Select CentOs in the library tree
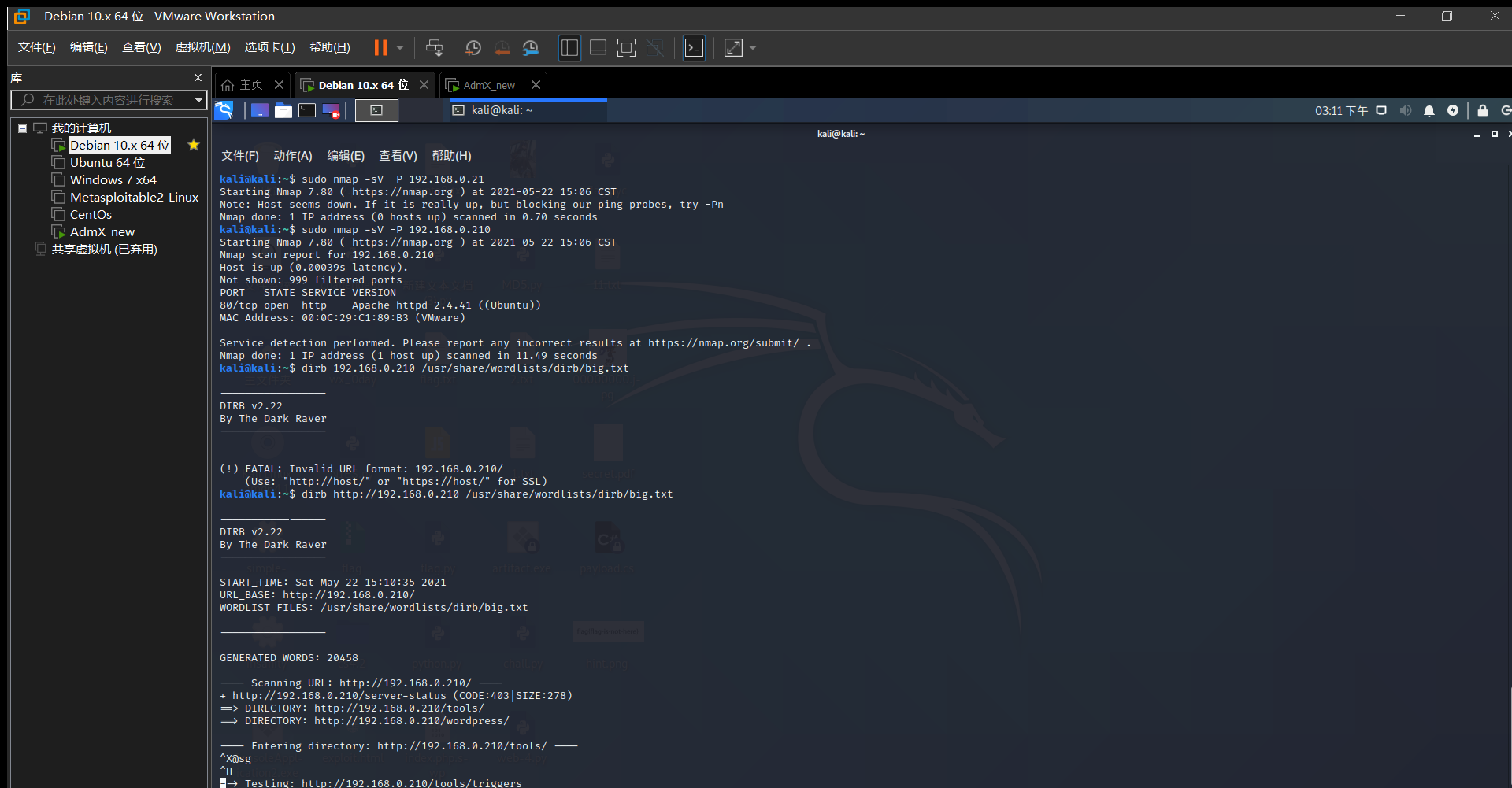Viewport: 1512px width, 788px height. 91,215
